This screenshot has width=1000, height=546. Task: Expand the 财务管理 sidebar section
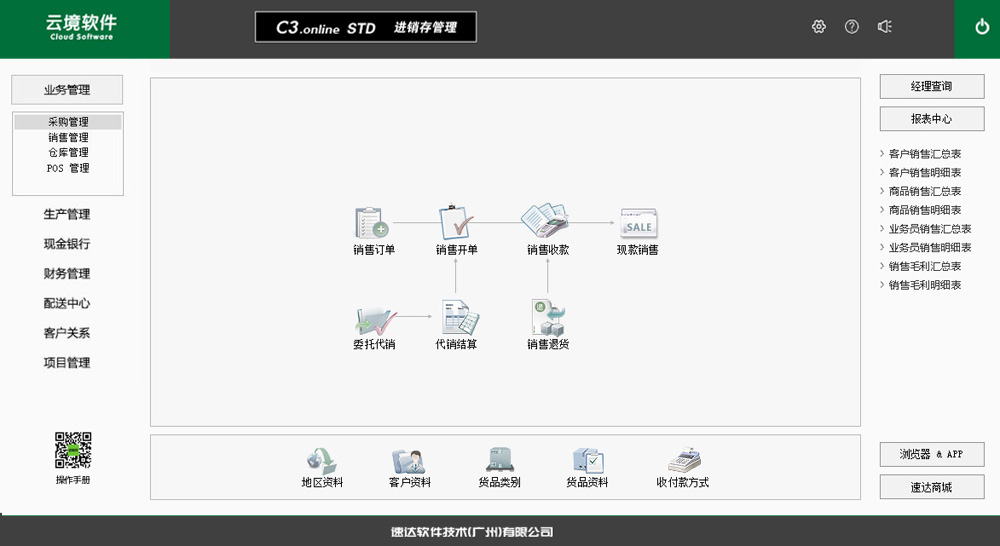pos(67,273)
